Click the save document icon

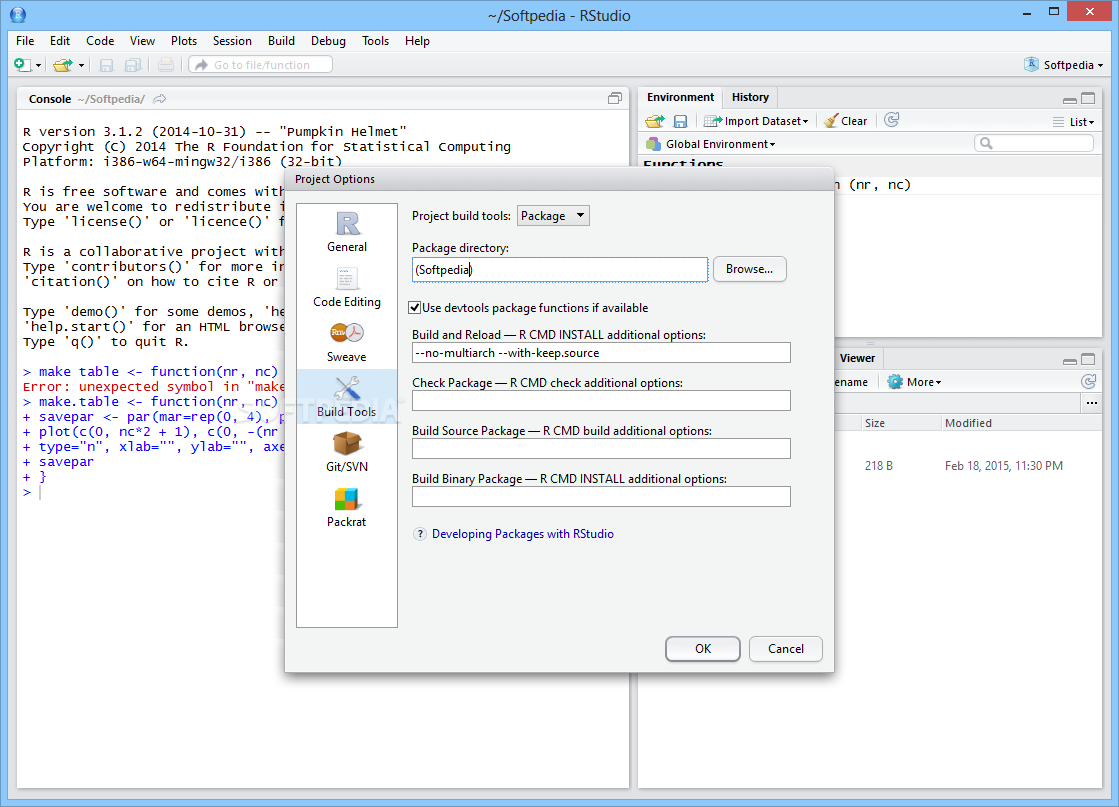click(x=106, y=65)
